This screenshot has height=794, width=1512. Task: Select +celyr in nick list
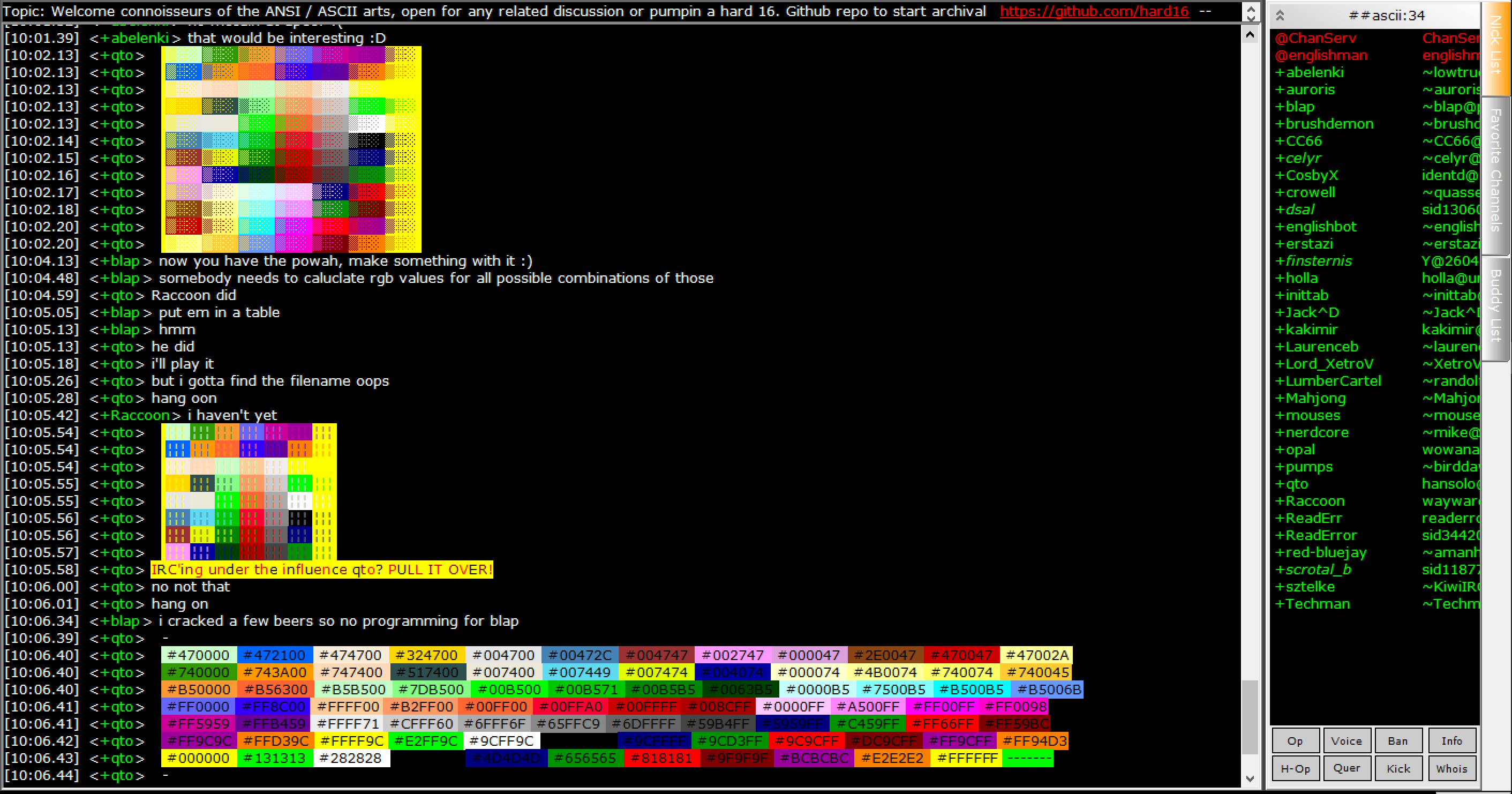tap(1297, 158)
